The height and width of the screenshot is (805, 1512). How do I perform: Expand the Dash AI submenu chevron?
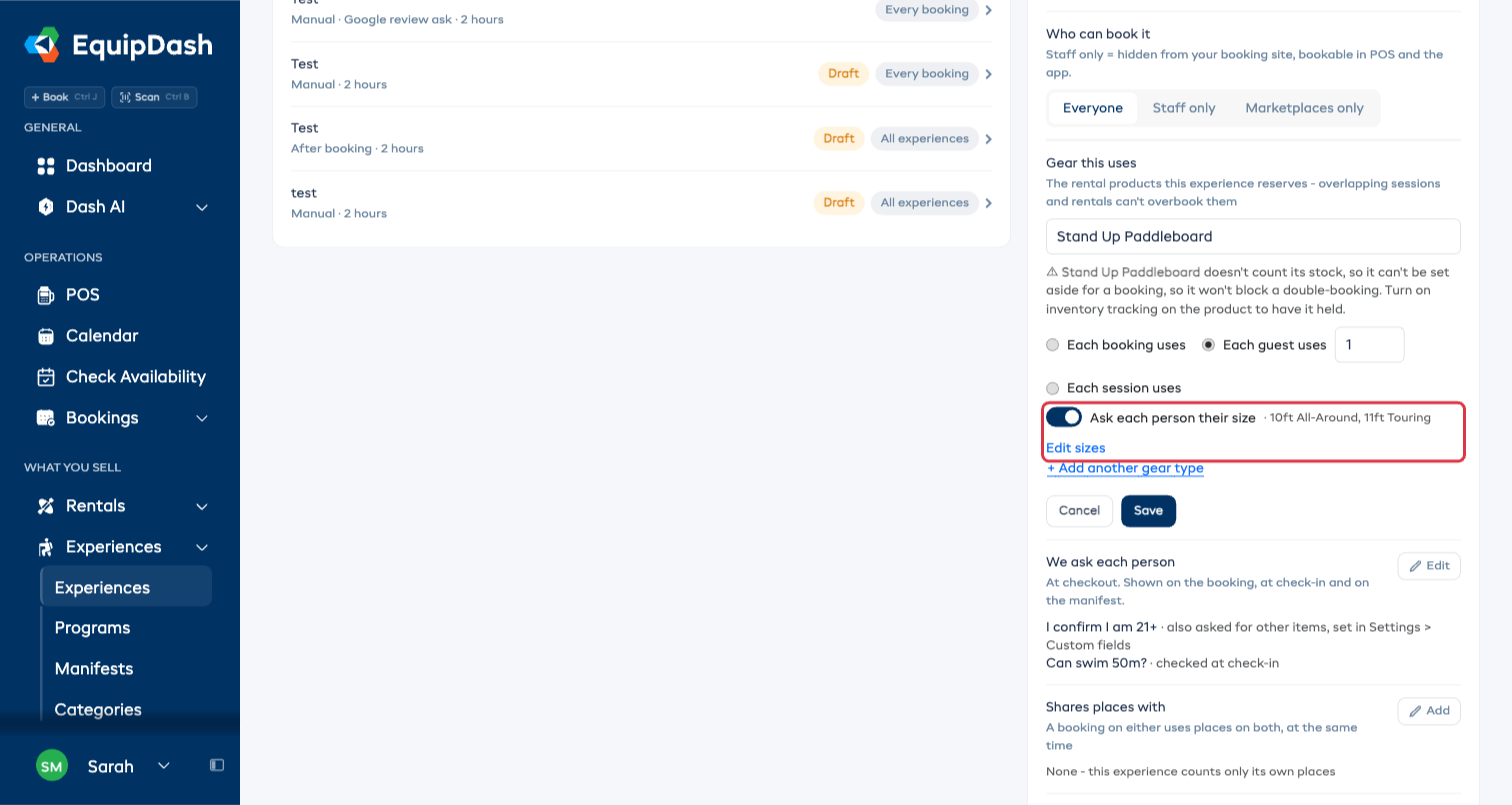(201, 207)
